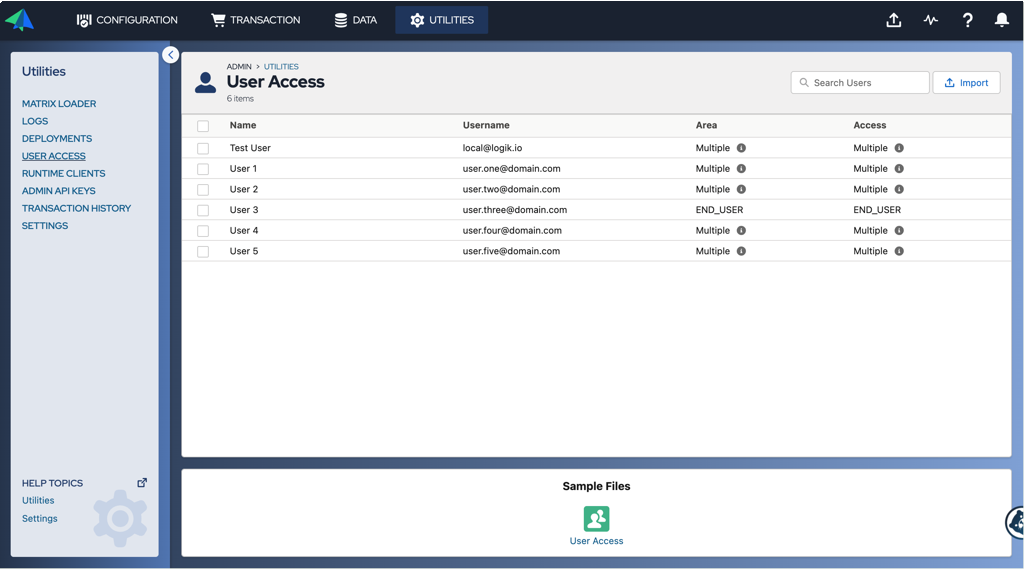This screenshot has height=569, width=1024.
Task: Go to Matrix Loader
Action: pyautogui.click(x=59, y=104)
